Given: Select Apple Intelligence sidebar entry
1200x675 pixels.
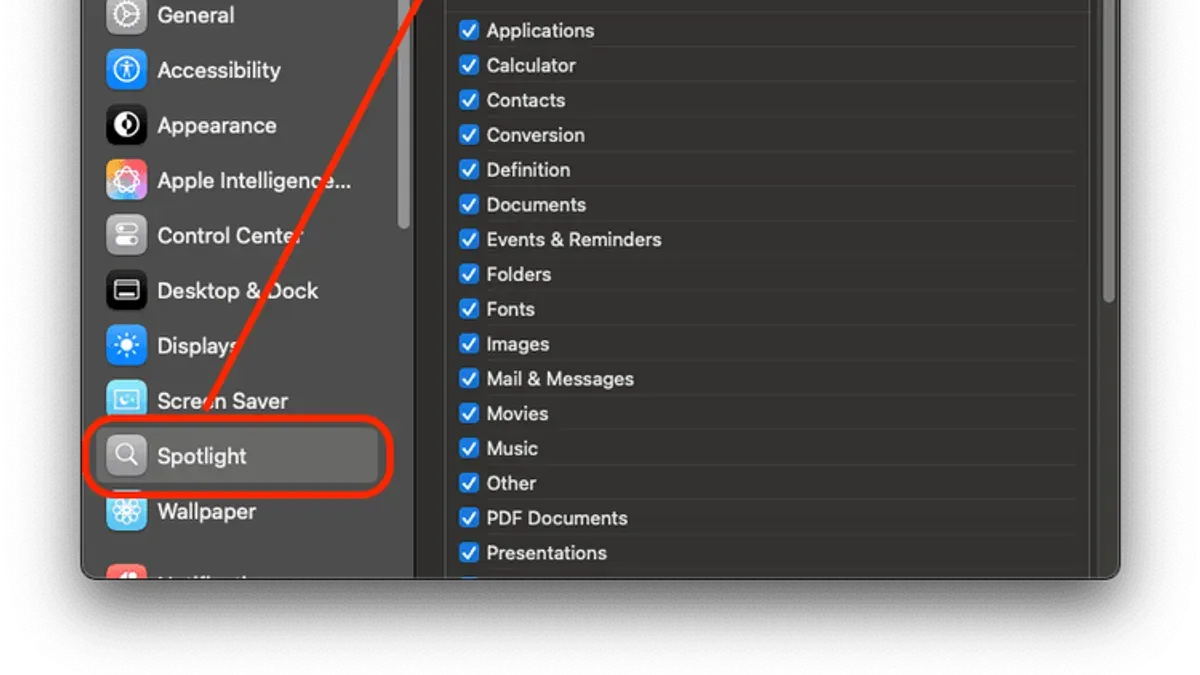Looking at the screenshot, I should [254, 181].
